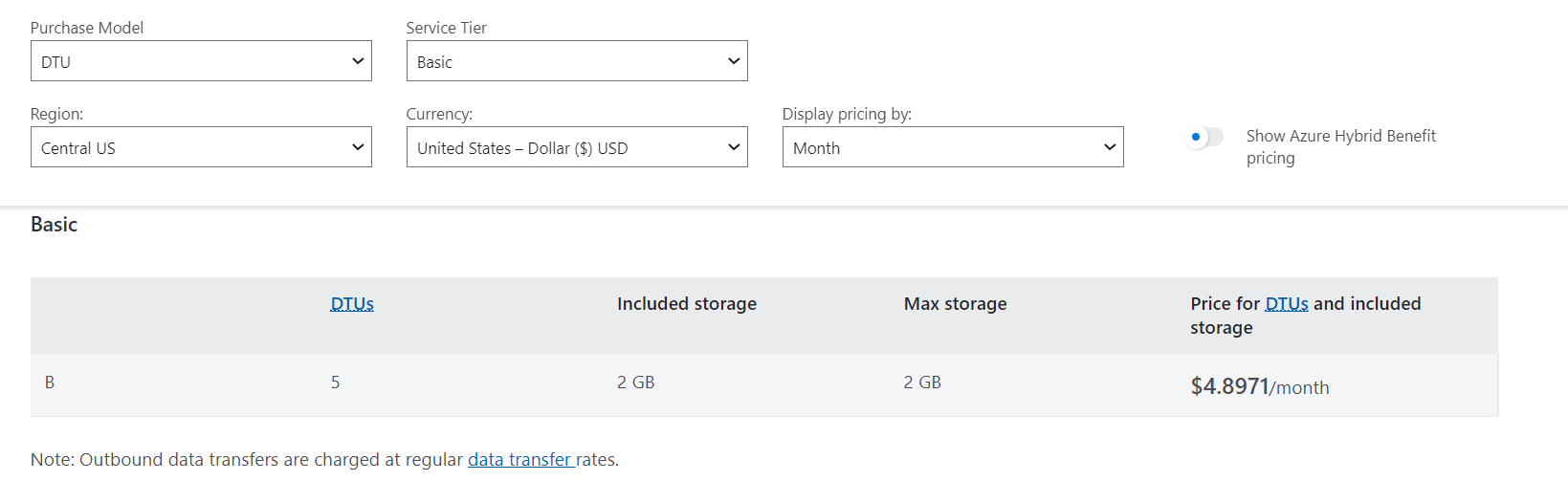Click the DTU value '5' cell

(x=336, y=383)
